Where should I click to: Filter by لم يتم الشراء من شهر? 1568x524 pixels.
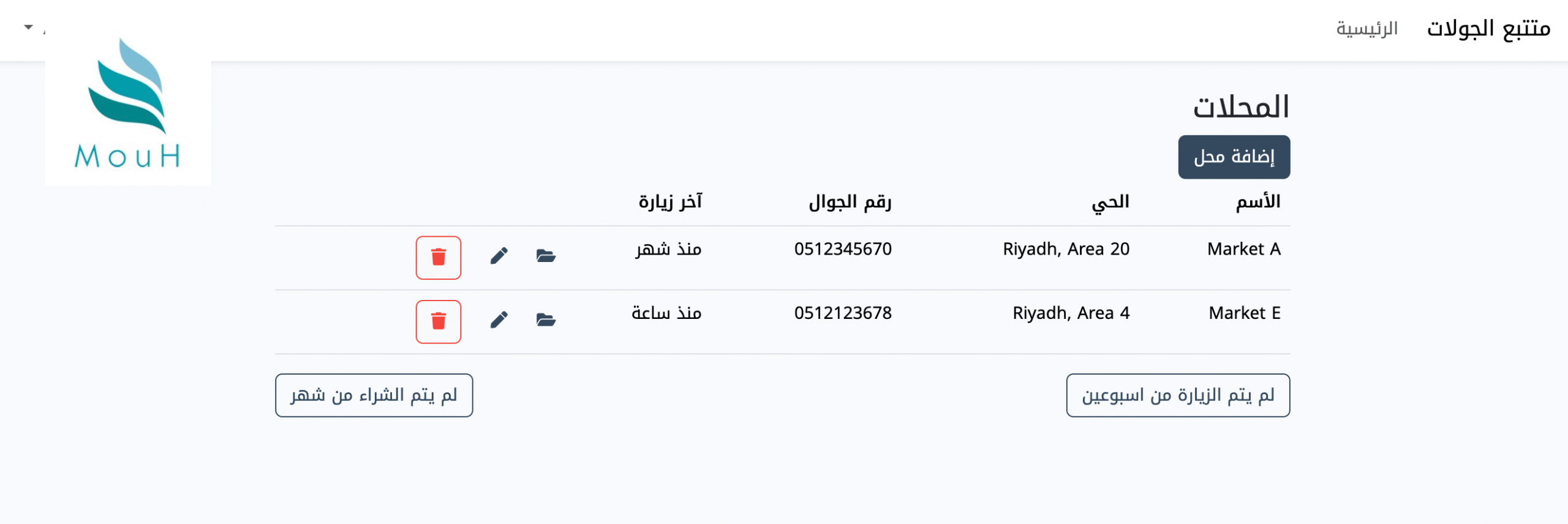(374, 395)
